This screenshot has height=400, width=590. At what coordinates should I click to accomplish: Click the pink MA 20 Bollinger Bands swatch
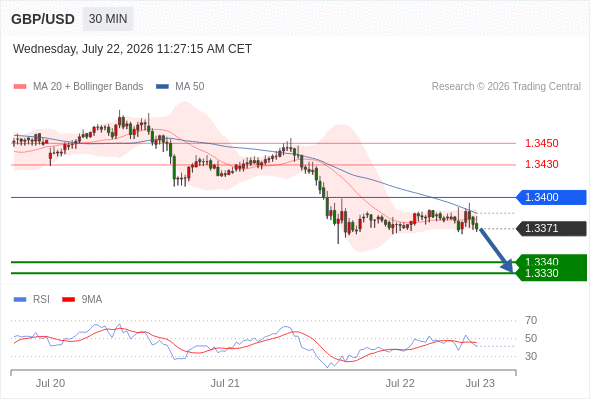(x=20, y=87)
